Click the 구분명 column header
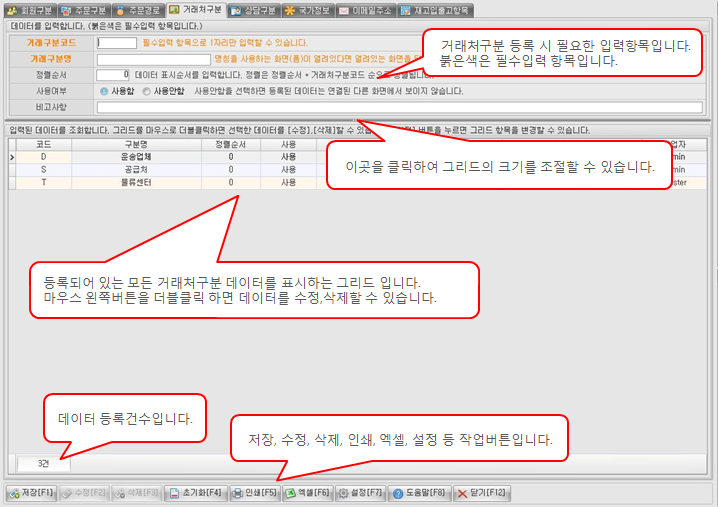Viewport: 718px width, 507px height. coord(136,144)
